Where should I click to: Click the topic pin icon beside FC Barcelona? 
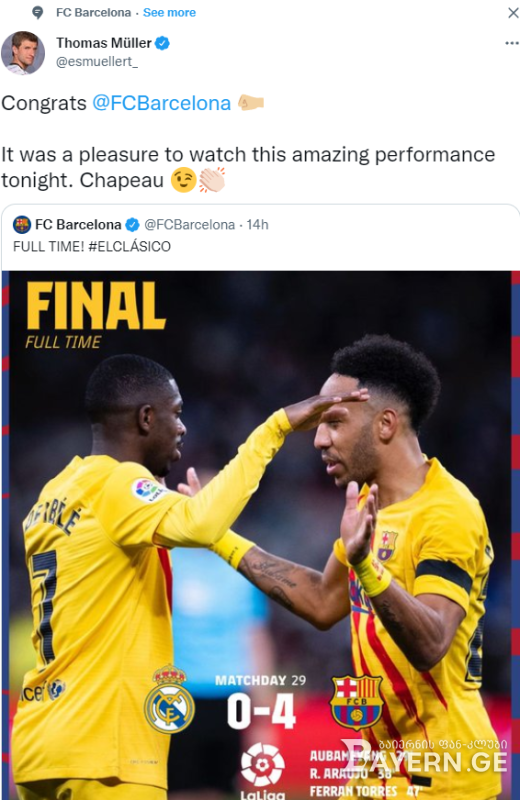click(37, 13)
